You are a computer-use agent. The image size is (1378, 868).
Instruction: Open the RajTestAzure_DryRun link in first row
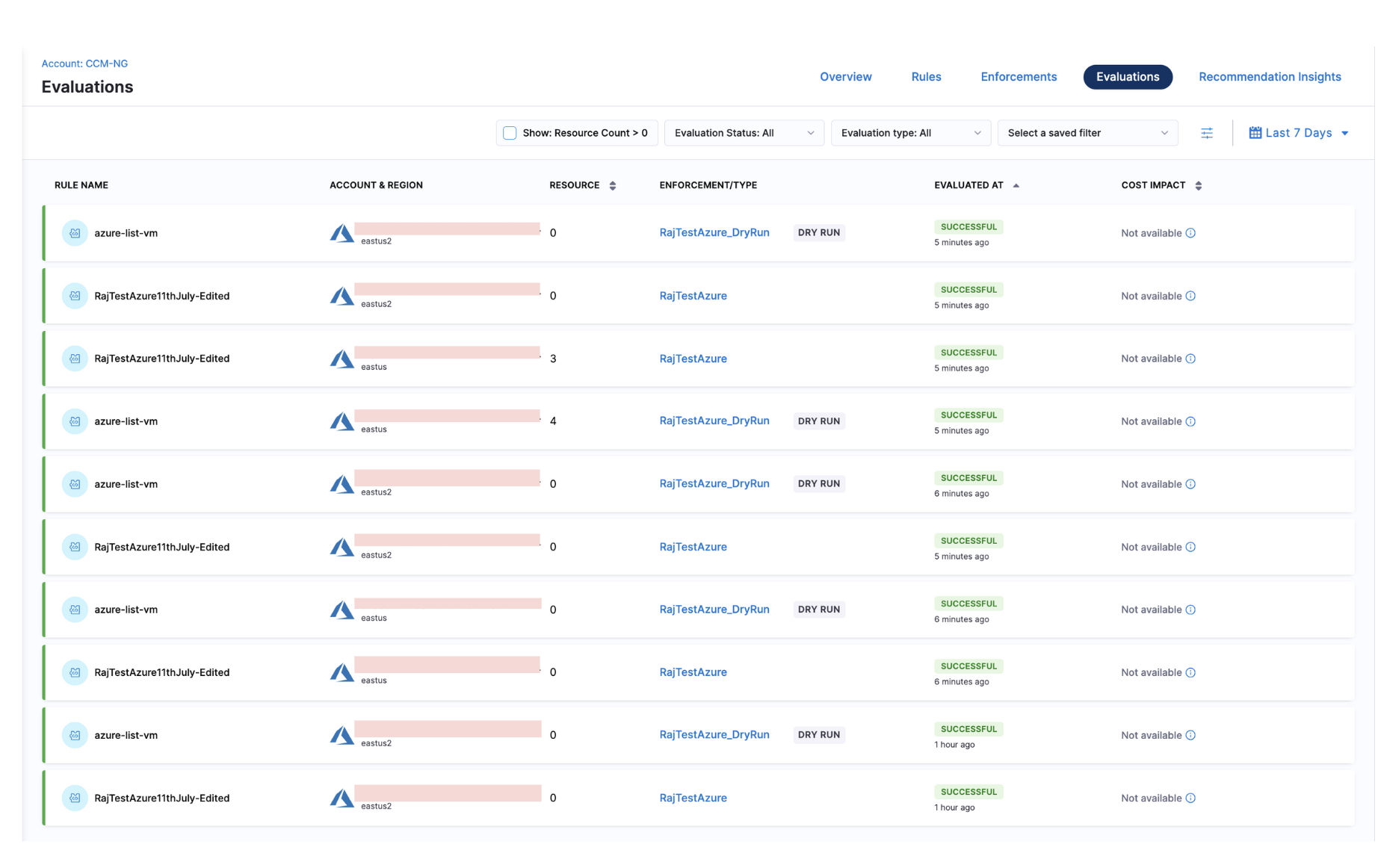click(714, 232)
